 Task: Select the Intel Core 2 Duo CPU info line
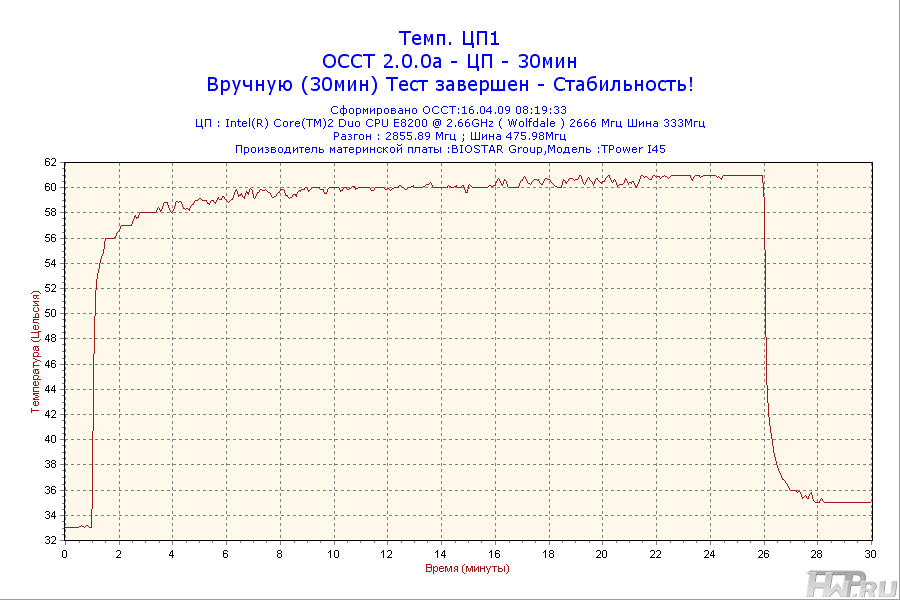449,123
